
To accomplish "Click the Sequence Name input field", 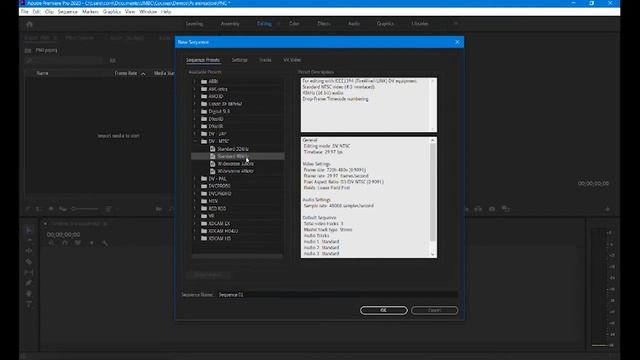I will pyautogui.click(x=337, y=294).
